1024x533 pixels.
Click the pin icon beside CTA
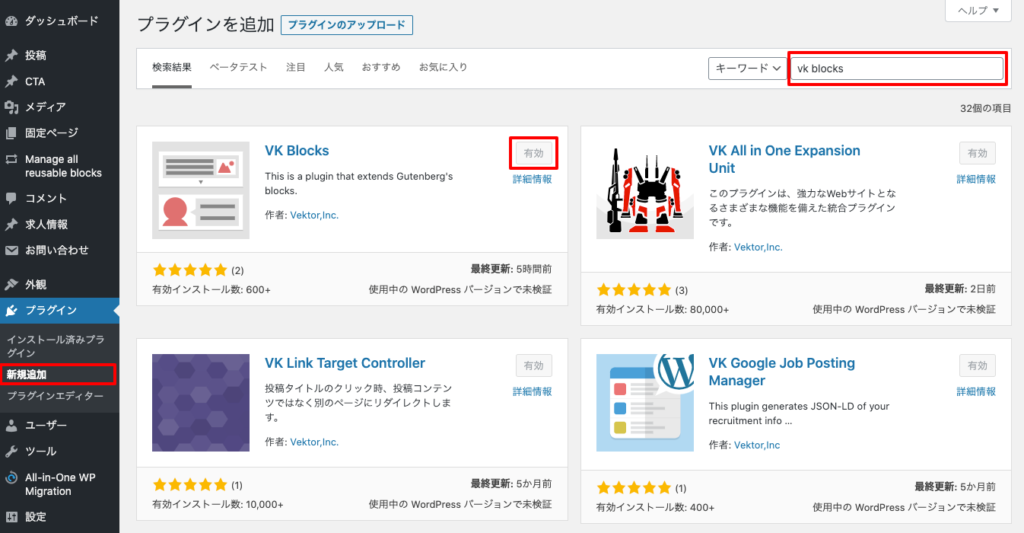(11, 82)
